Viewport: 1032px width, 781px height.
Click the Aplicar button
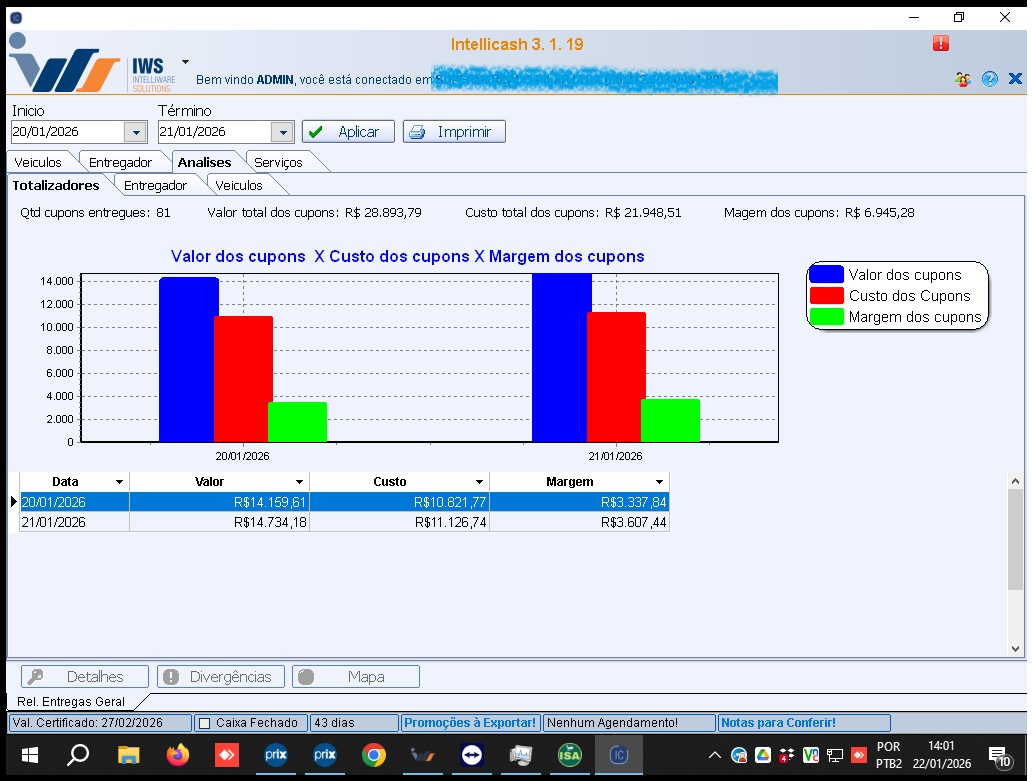click(x=347, y=132)
